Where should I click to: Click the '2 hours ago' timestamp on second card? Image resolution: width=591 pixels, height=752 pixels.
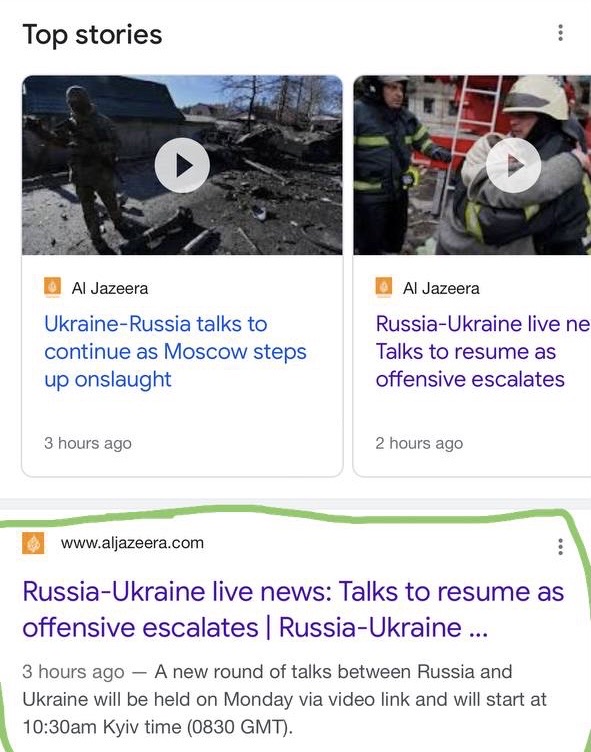pos(419,443)
